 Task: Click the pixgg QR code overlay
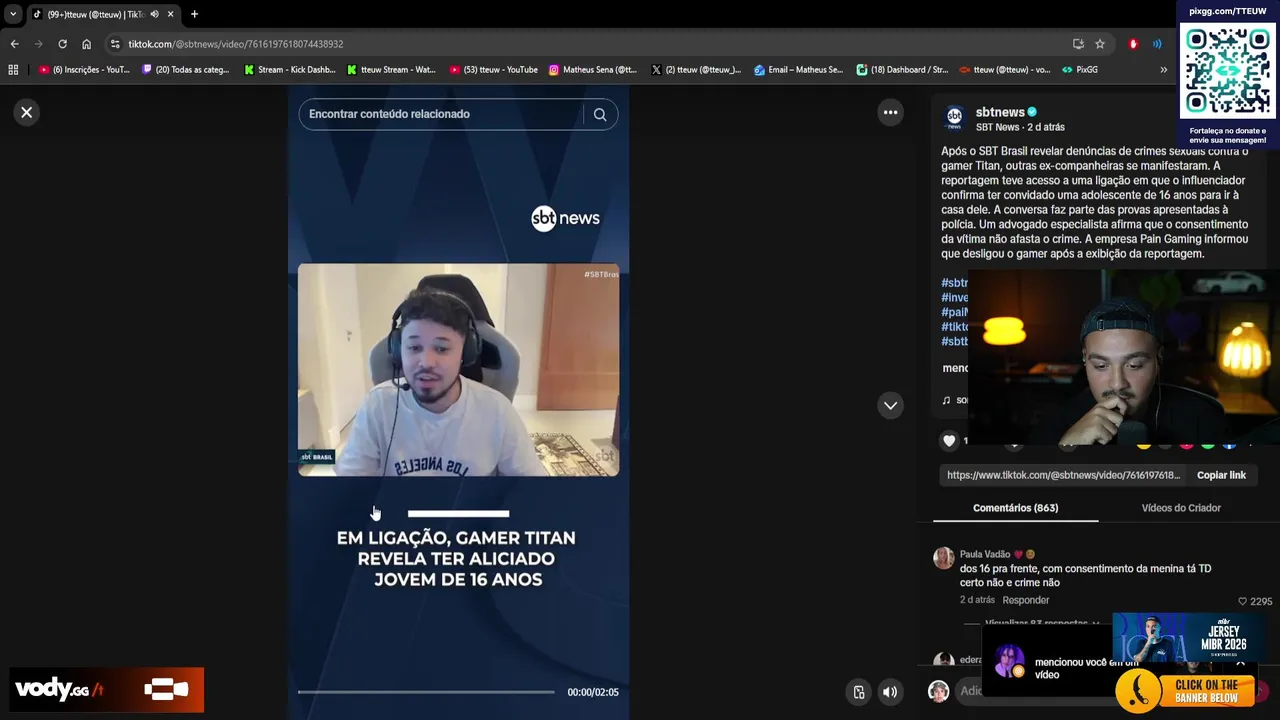coord(1227,71)
